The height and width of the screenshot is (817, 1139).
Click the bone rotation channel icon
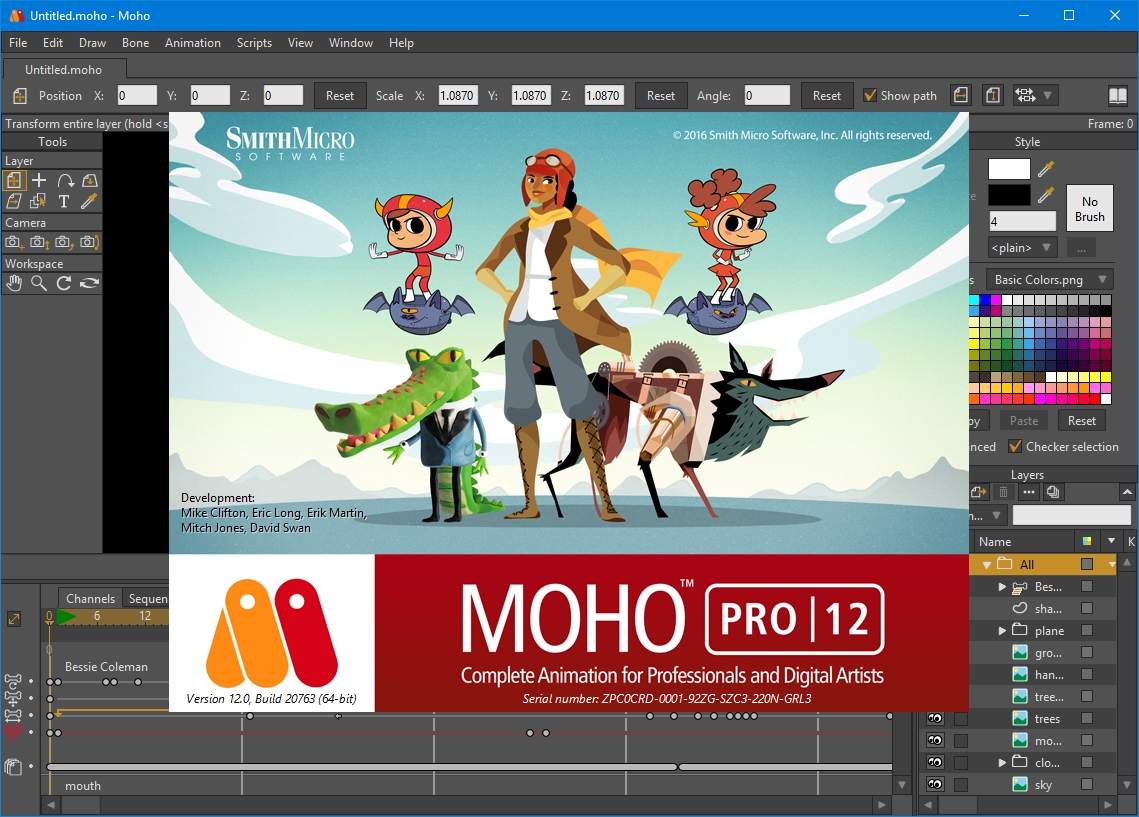[x=13, y=681]
